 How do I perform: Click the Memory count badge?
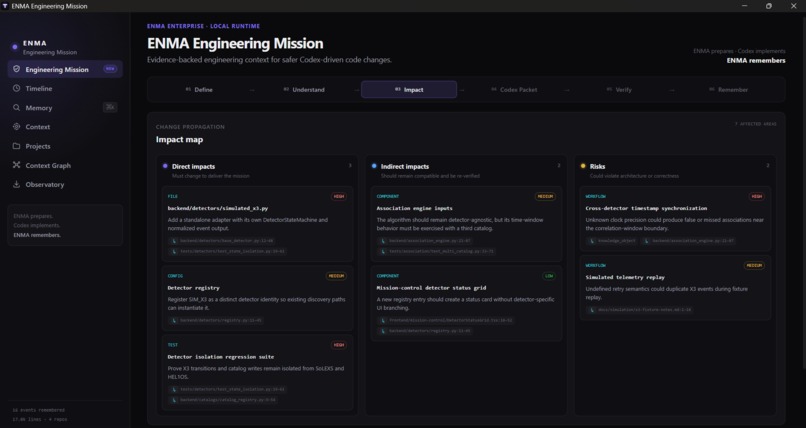tap(109, 107)
